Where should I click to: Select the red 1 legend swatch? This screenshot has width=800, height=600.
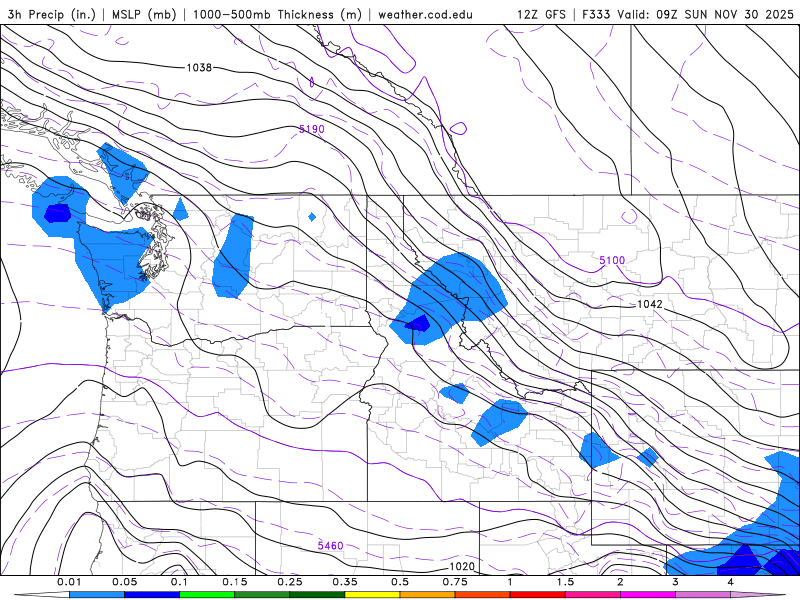pyautogui.click(x=538, y=595)
